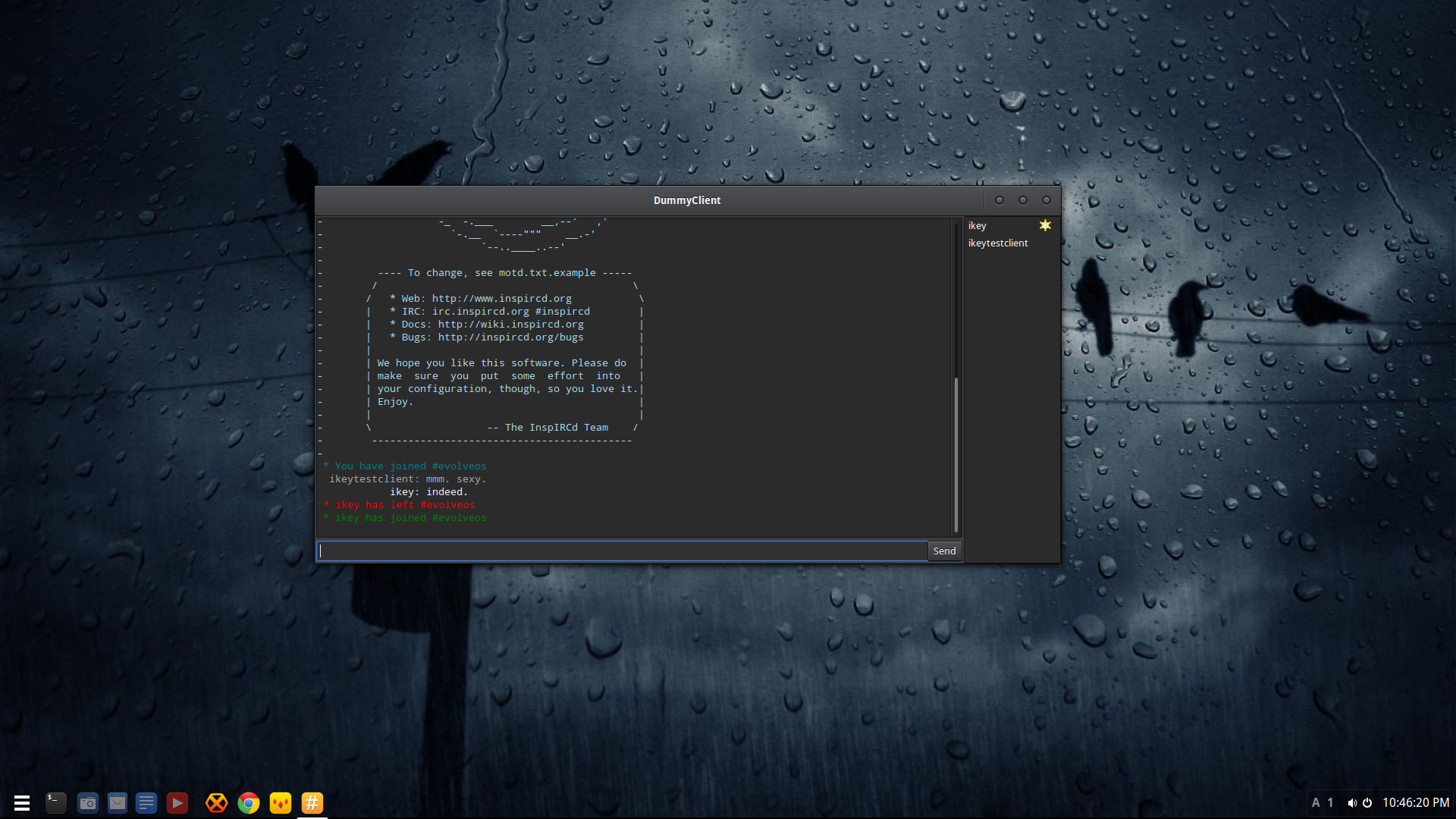Viewport: 1456px width, 819px height.
Task: Click the Send button
Action: pos(945,551)
